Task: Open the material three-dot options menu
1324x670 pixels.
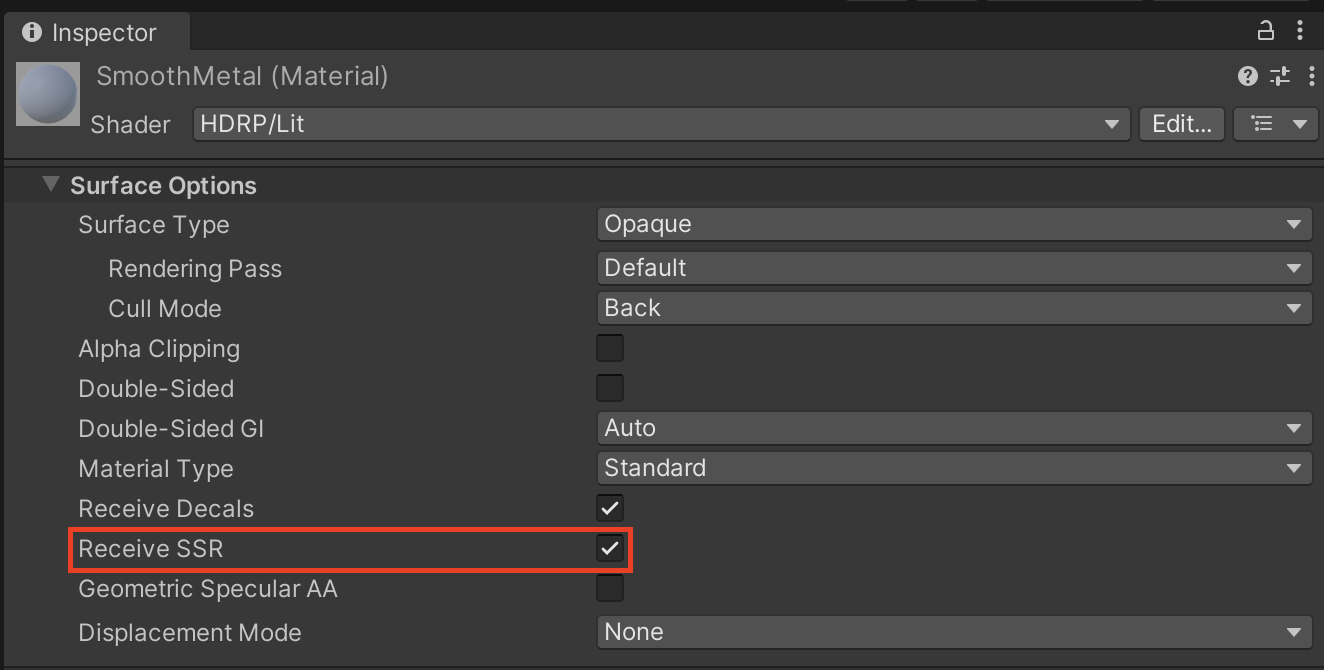Action: [1311, 76]
